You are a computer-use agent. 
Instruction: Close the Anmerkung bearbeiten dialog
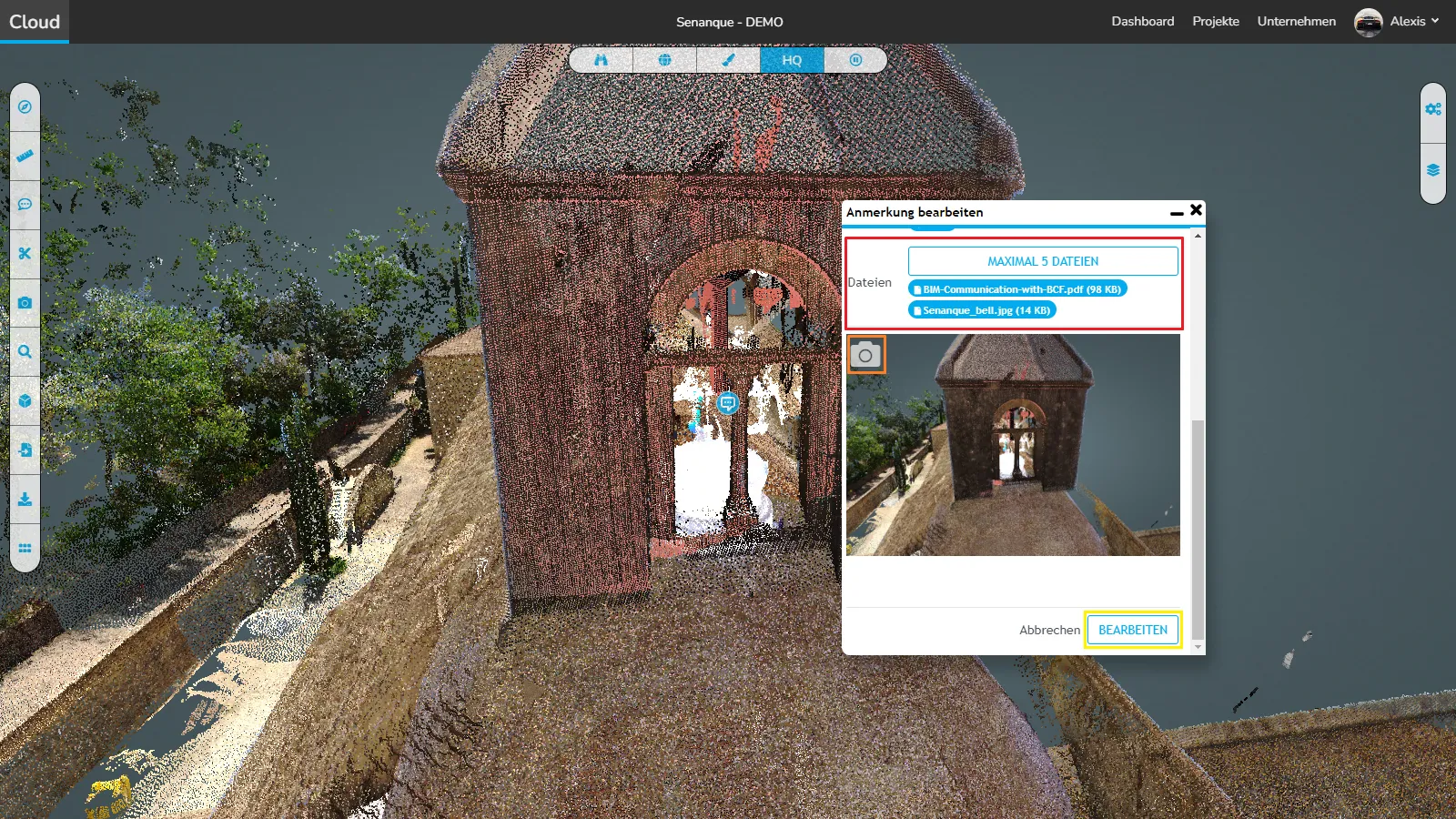(1197, 210)
